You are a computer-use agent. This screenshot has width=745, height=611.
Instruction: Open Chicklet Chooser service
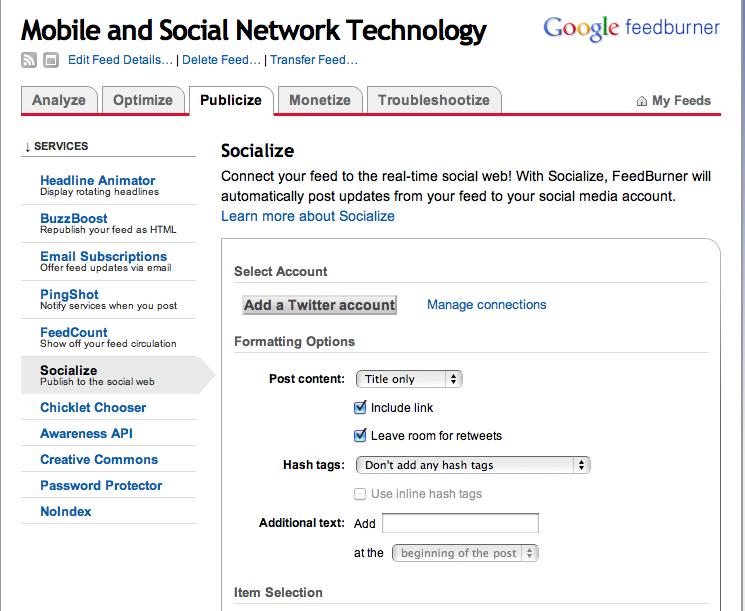[x=93, y=408]
